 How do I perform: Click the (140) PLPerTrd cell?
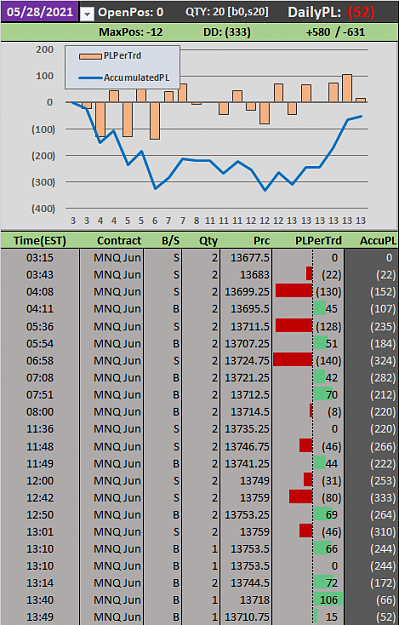308,361
